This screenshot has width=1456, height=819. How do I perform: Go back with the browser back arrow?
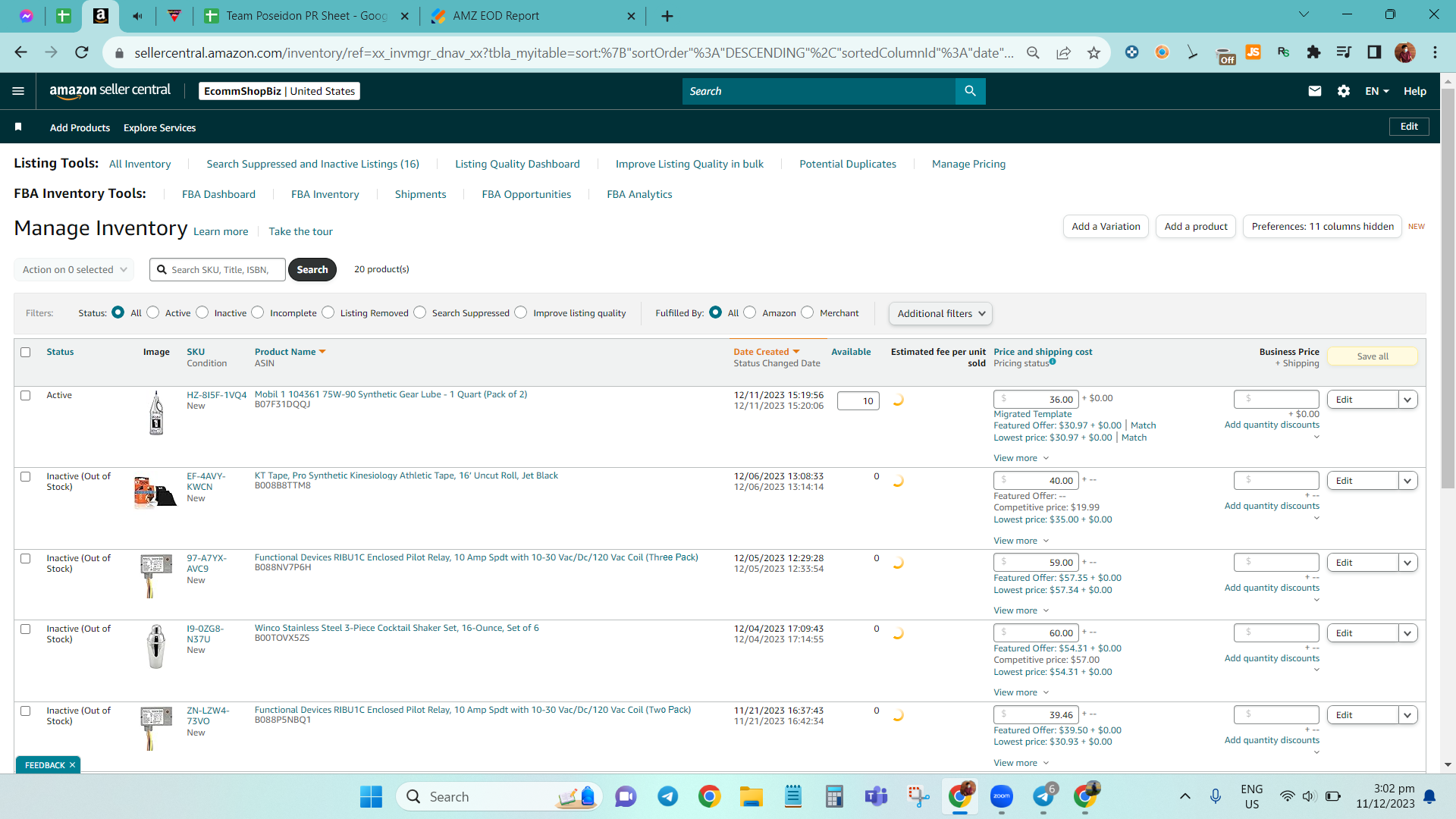(x=20, y=52)
